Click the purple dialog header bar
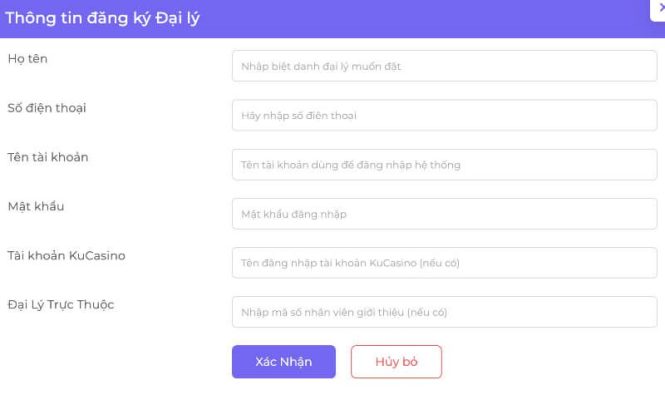Viewport: 665px width, 400px height. tap(400, 19)
